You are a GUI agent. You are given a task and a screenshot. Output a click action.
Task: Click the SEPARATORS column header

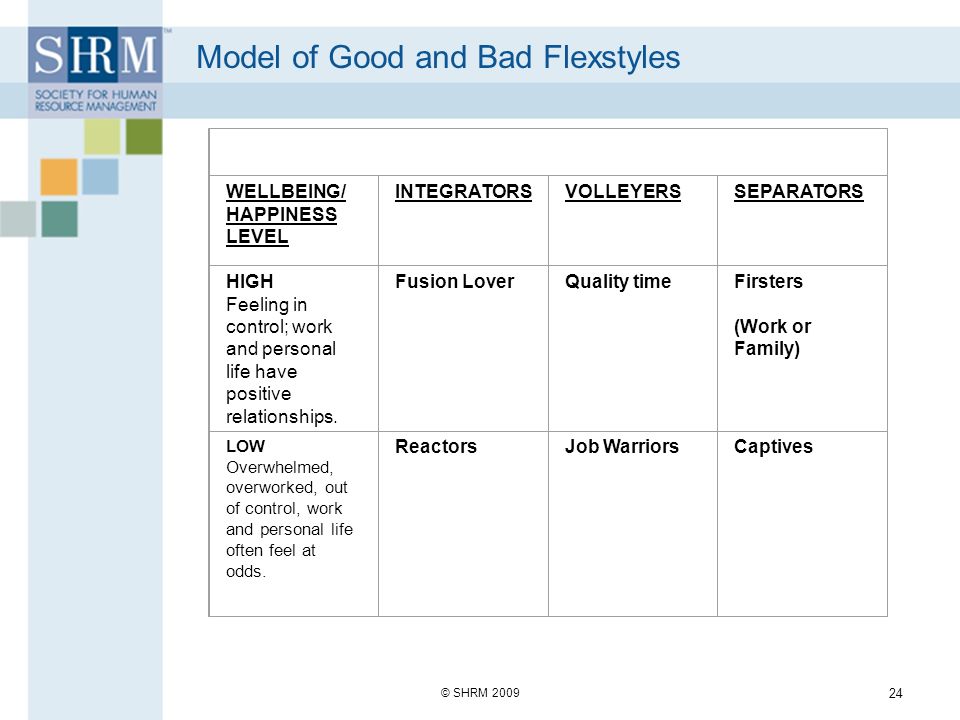pos(798,192)
